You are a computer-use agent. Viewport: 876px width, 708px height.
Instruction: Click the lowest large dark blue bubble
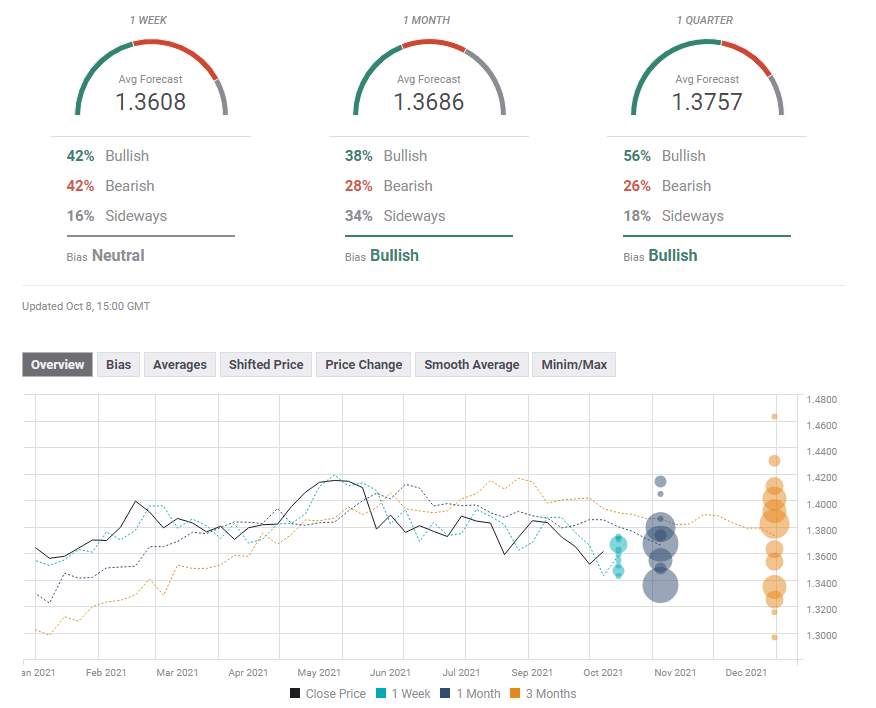tap(660, 585)
